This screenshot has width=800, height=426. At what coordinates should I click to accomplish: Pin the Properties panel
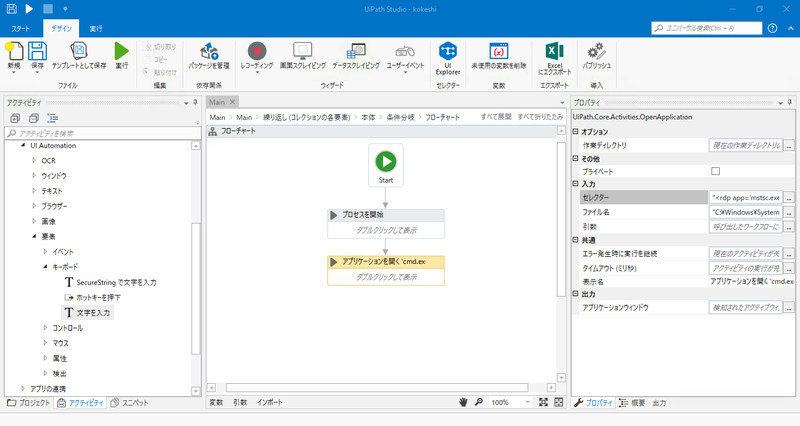(789, 103)
